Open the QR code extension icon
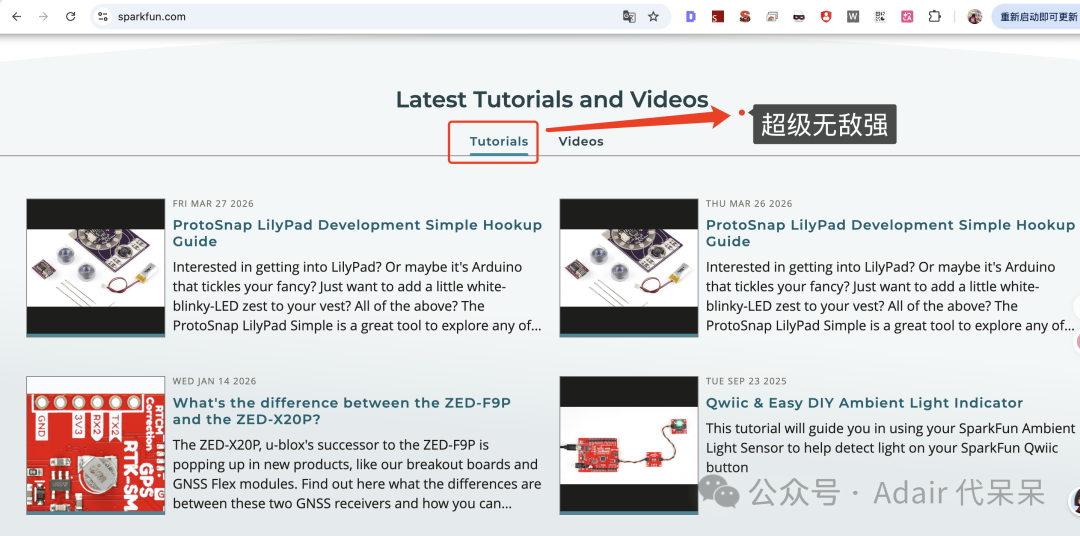This screenshot has height=536, width=1080. (880, 17)
